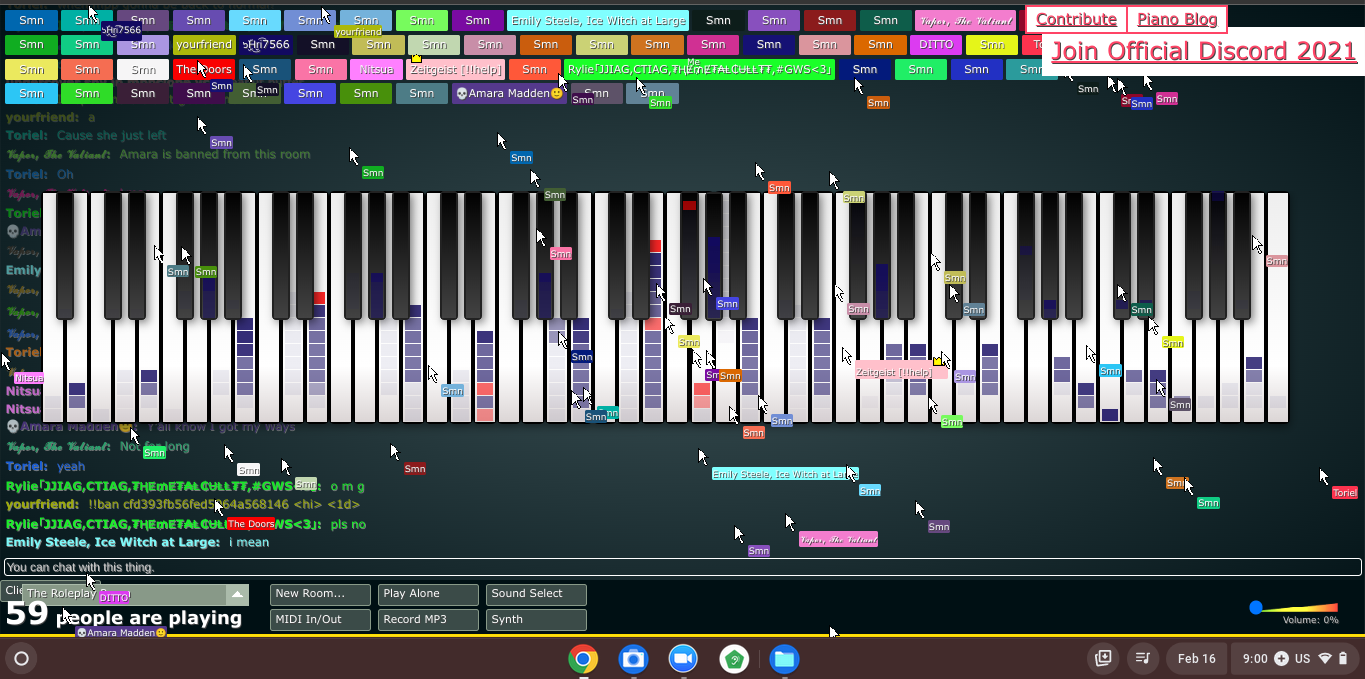
Task: Click the chat message 'pls no'
Action: (x=348, y=524)
